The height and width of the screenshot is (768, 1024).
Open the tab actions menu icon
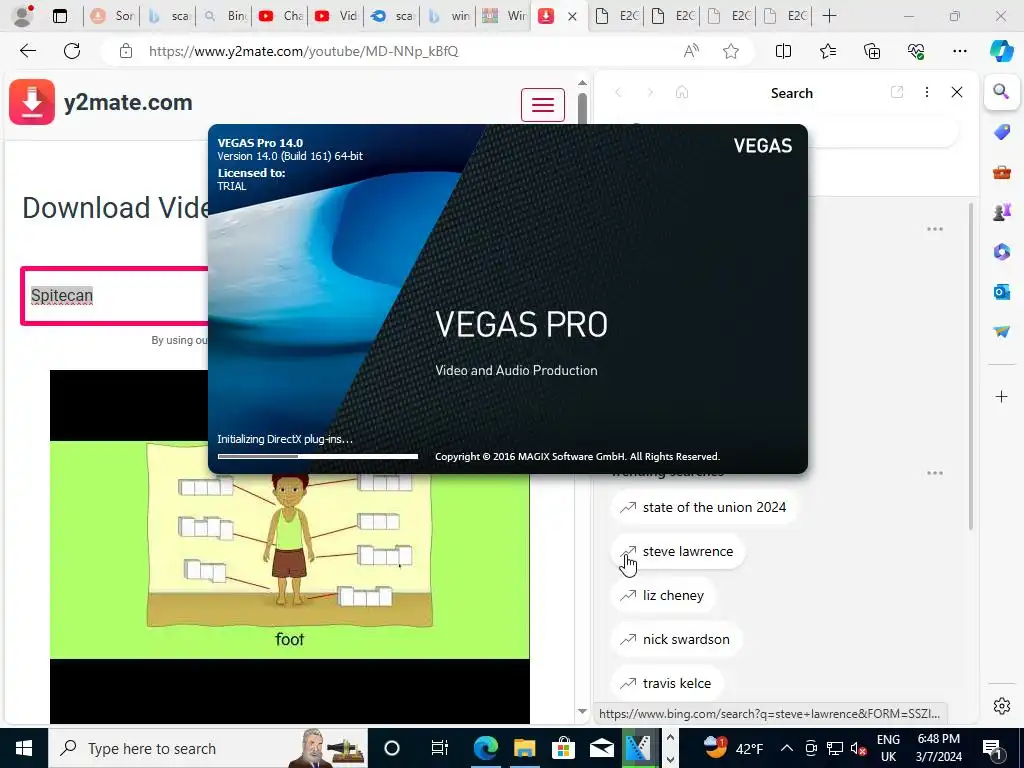pyautogui.click(x=59, y=16)
